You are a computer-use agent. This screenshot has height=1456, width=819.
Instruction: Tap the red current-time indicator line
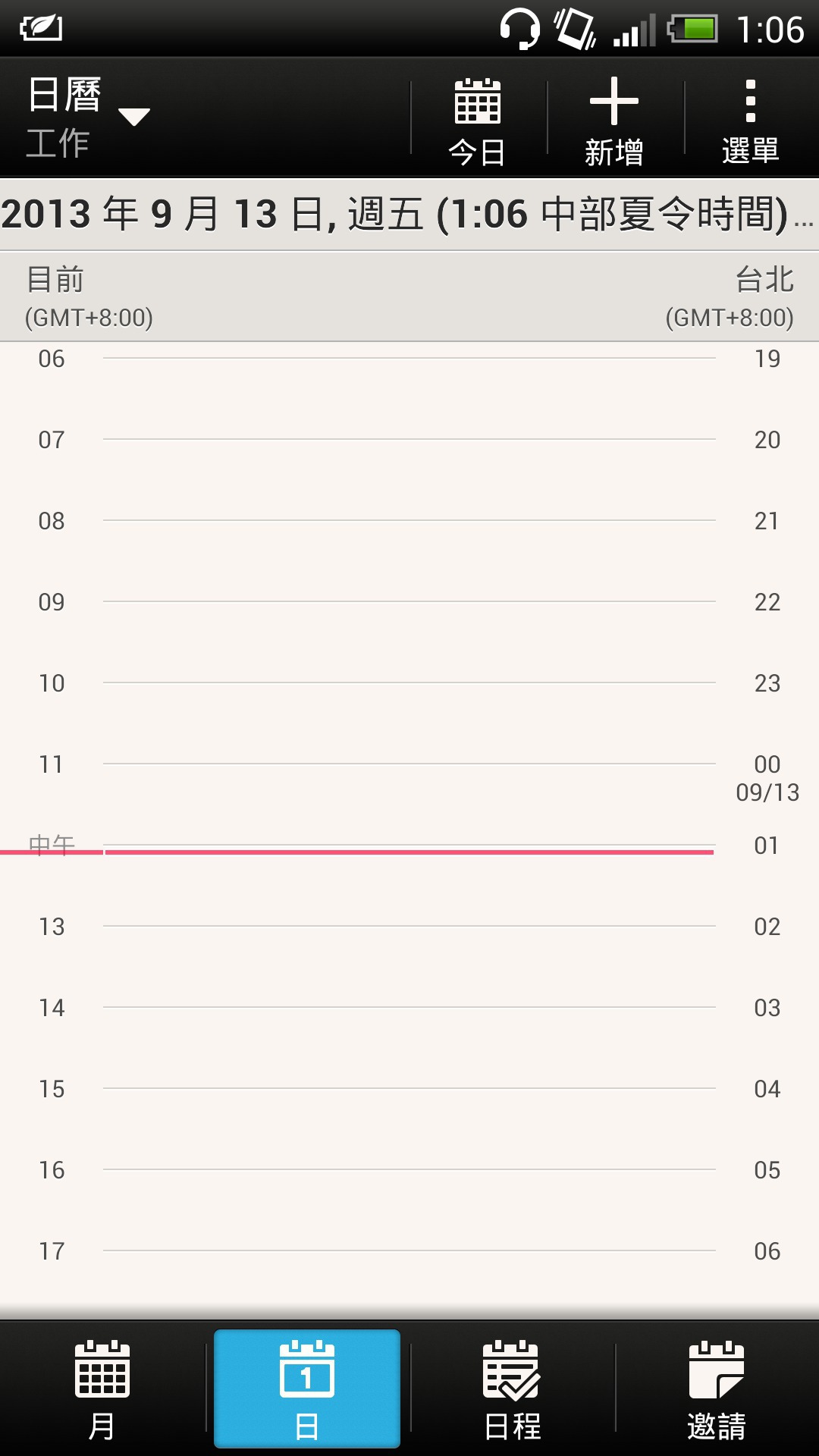(x=409, y=852)
